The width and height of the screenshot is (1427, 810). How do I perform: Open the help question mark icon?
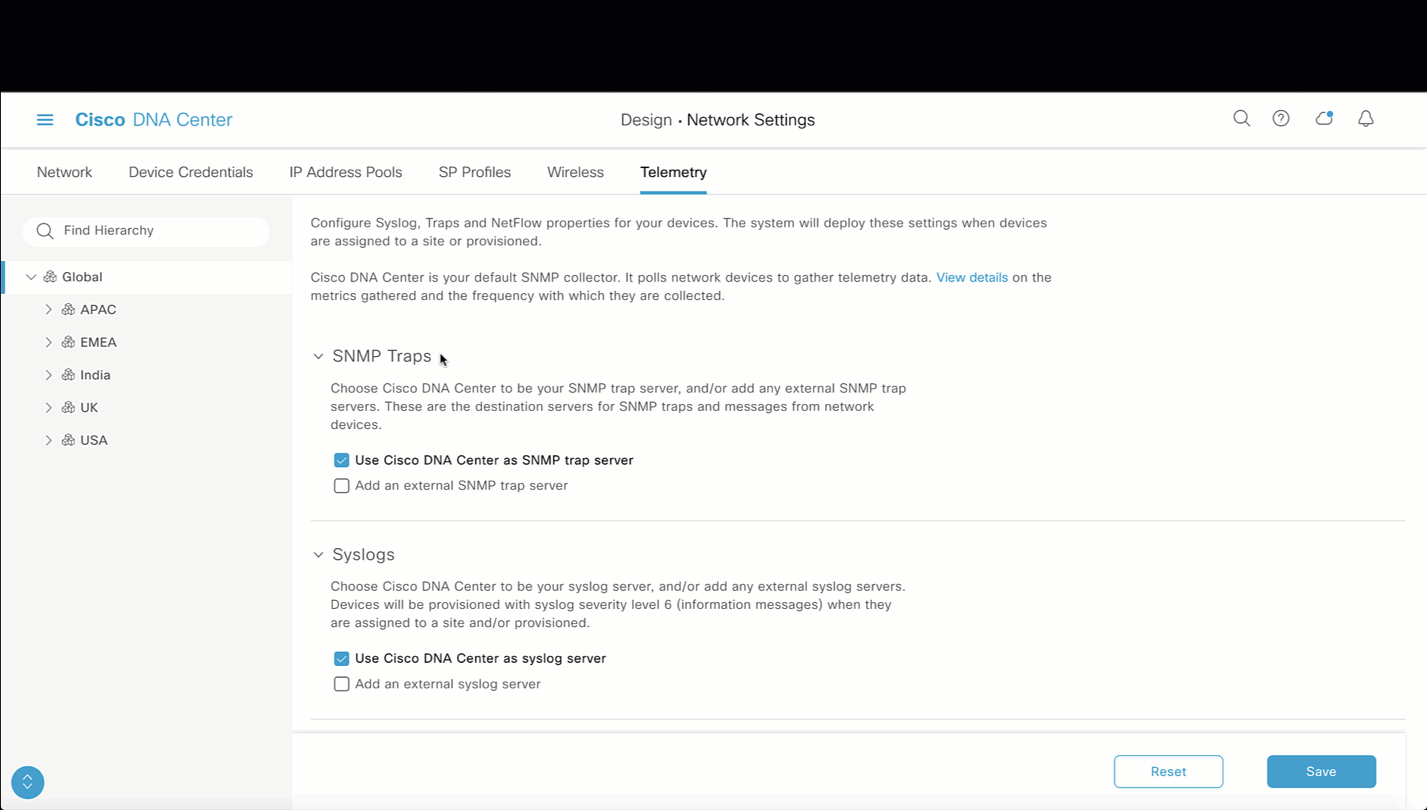[x=1281, y=119]
